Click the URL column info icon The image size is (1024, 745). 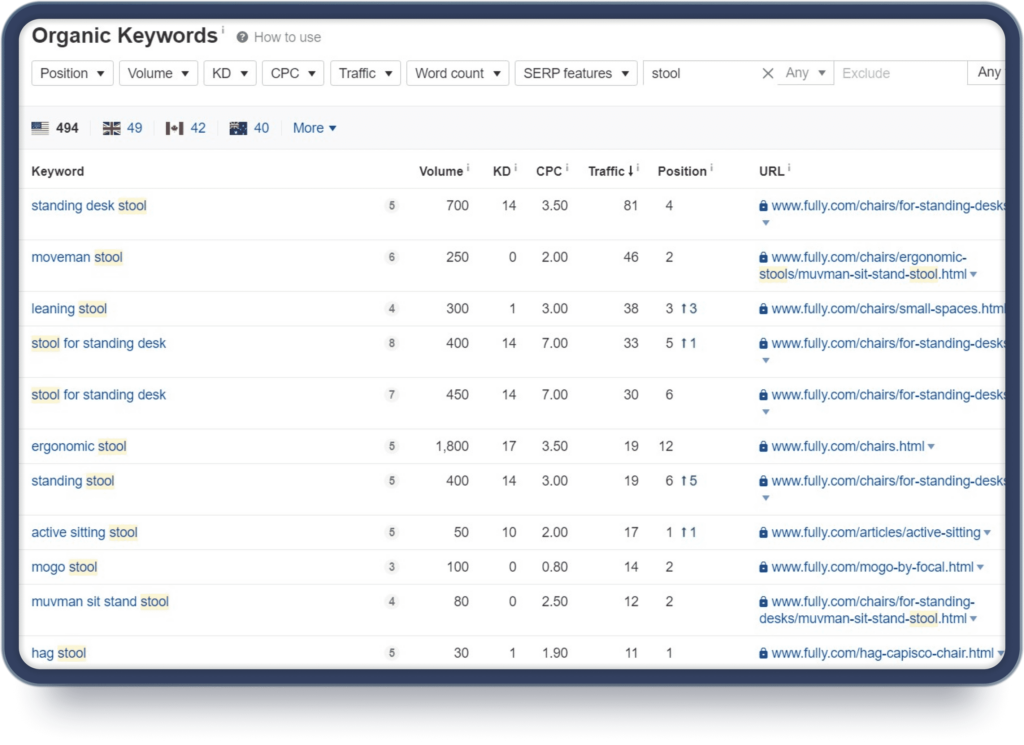(x=789, y=168)
